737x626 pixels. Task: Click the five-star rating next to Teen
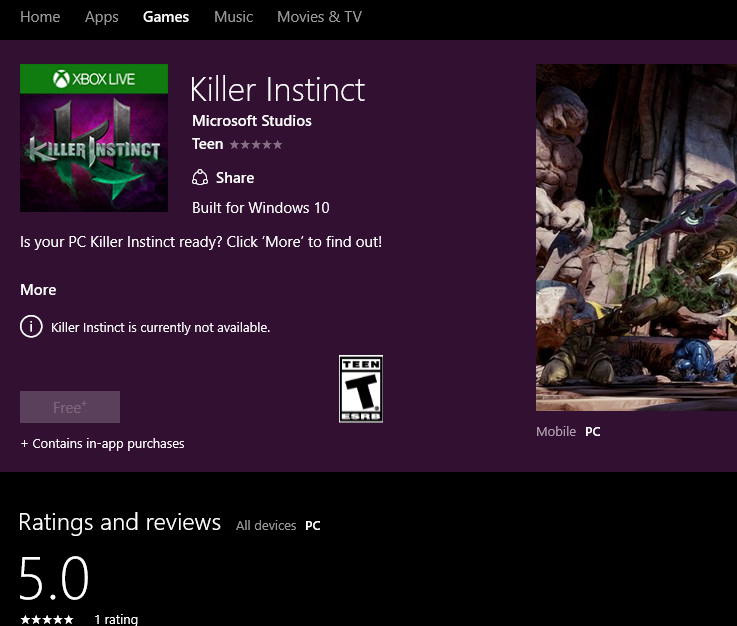click(x=256, y=145)
